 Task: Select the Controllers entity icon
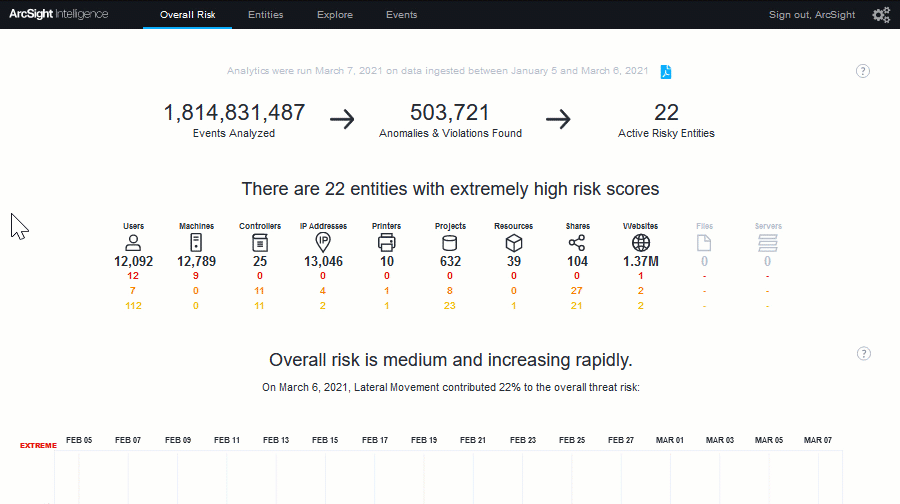[260, 242]
